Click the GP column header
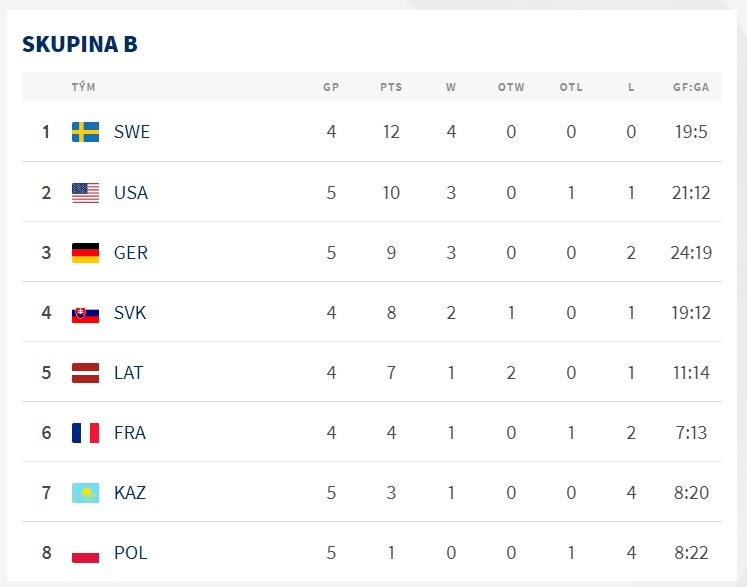 coord(331,87)
